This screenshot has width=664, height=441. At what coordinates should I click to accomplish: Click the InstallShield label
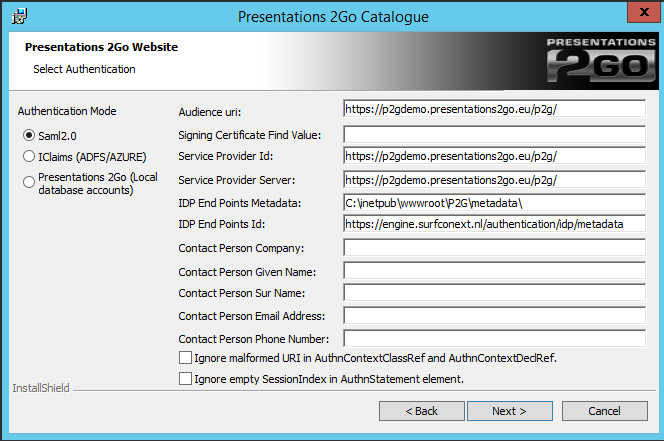(41, 388)
